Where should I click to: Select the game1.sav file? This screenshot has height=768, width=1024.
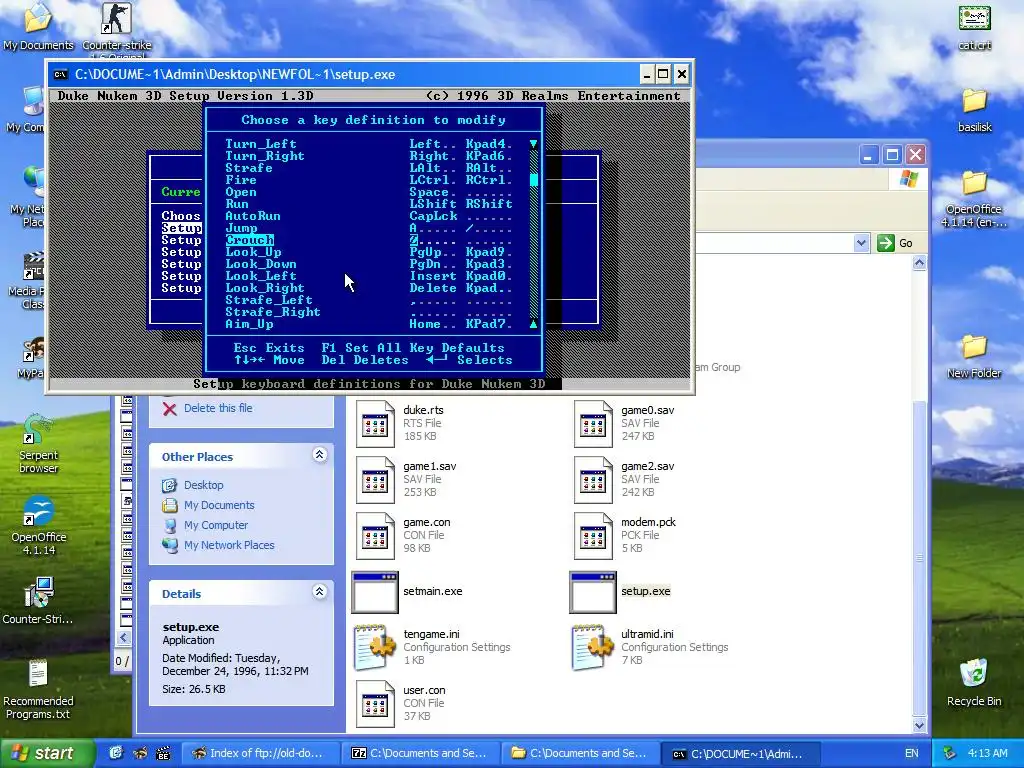pos(375,479)
